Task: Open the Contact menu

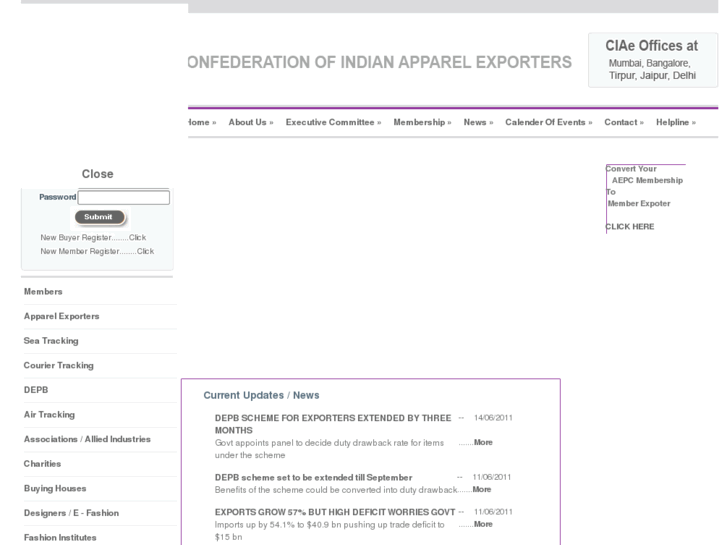Action: [624, 122]
